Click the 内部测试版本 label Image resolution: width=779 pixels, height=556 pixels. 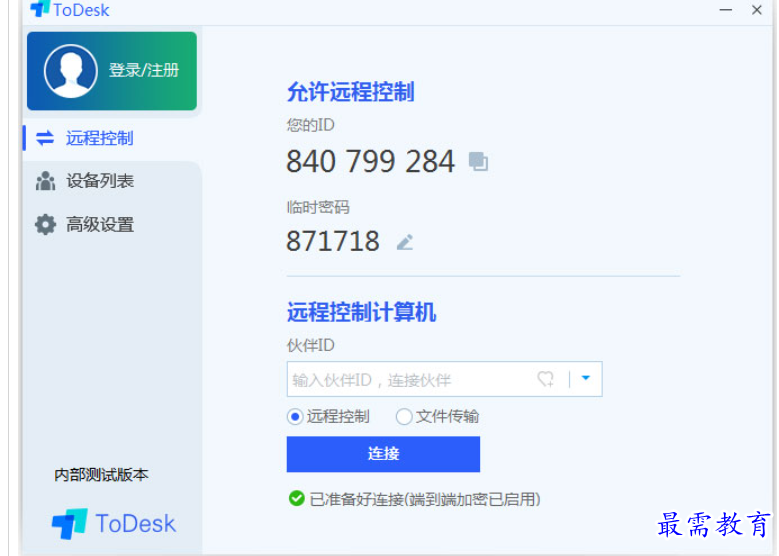tap(101, 475)
